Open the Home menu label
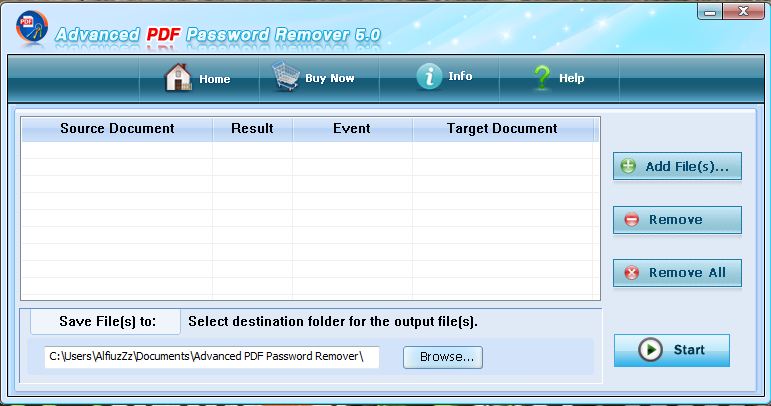Screen dimensions: 771x406 tap(214, 79)
